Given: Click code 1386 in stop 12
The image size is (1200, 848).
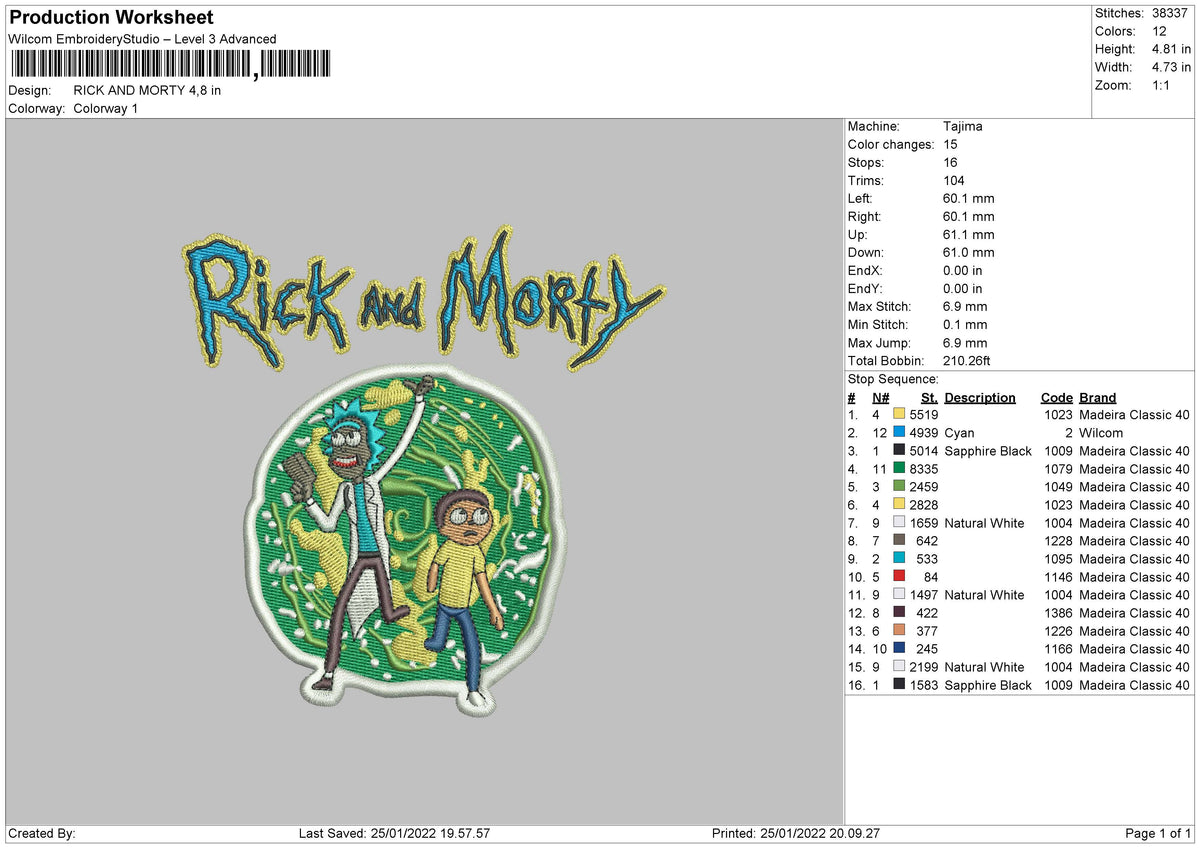Looking at the screenshot, I should click(1058, 613).
